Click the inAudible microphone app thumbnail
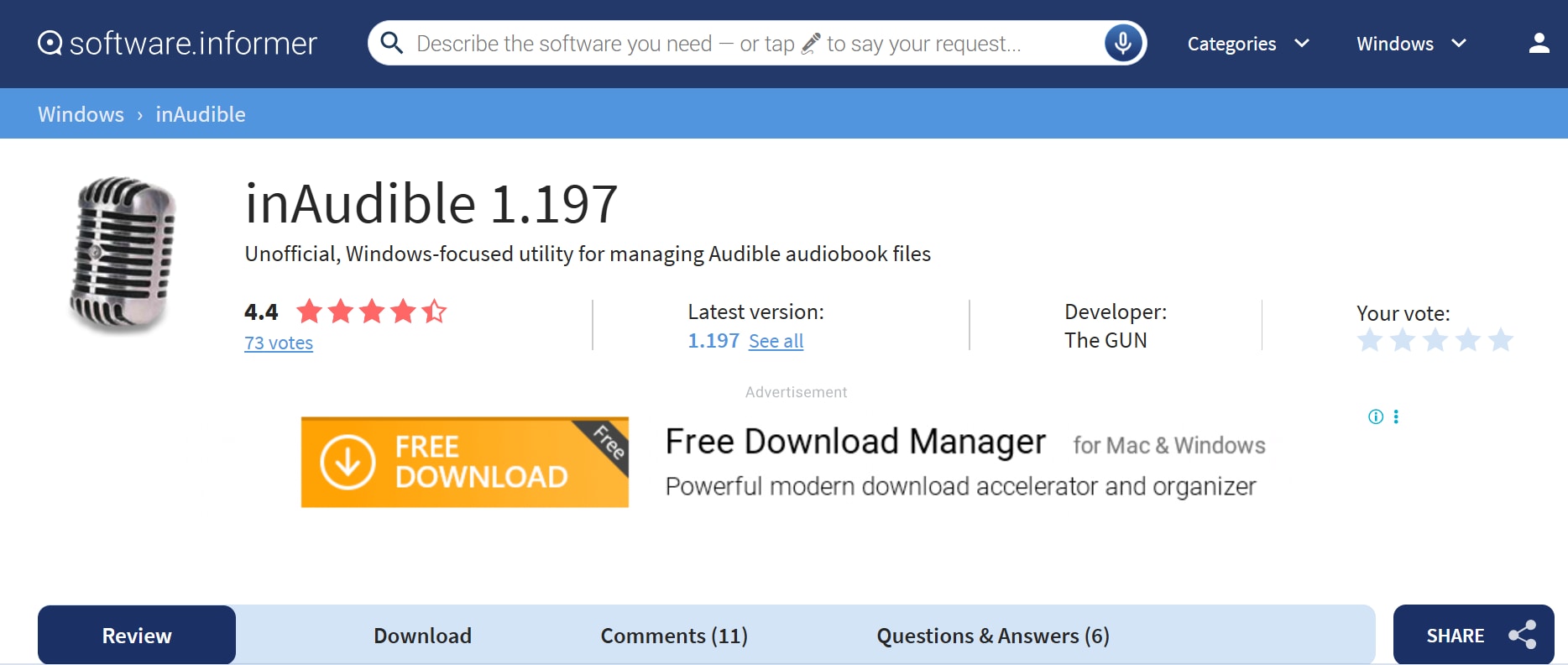The image size is (1568, 665). (123, 254)
